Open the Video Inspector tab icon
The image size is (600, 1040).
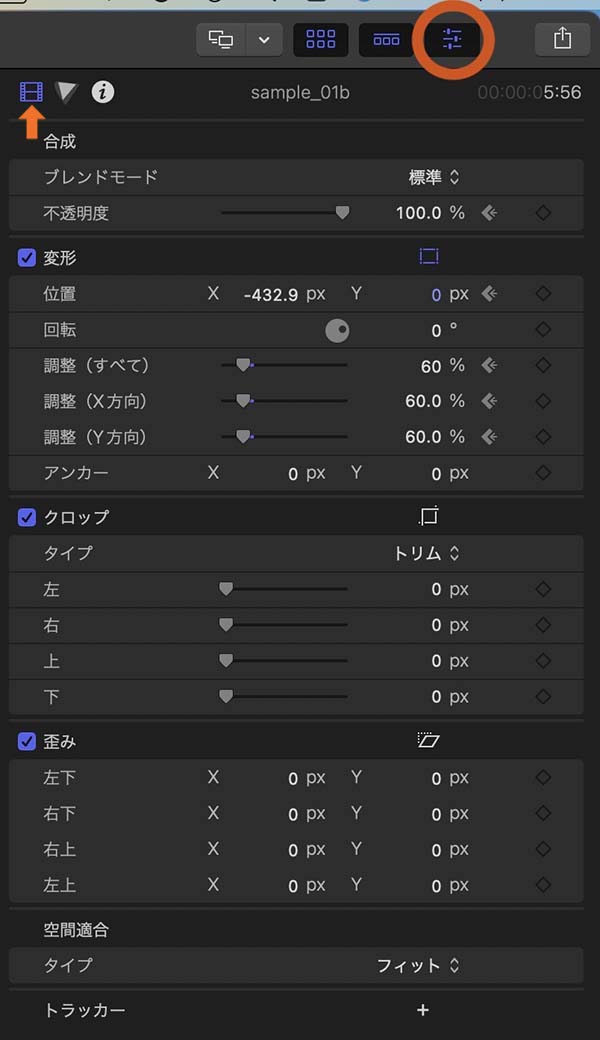click(x=31, y=92)
